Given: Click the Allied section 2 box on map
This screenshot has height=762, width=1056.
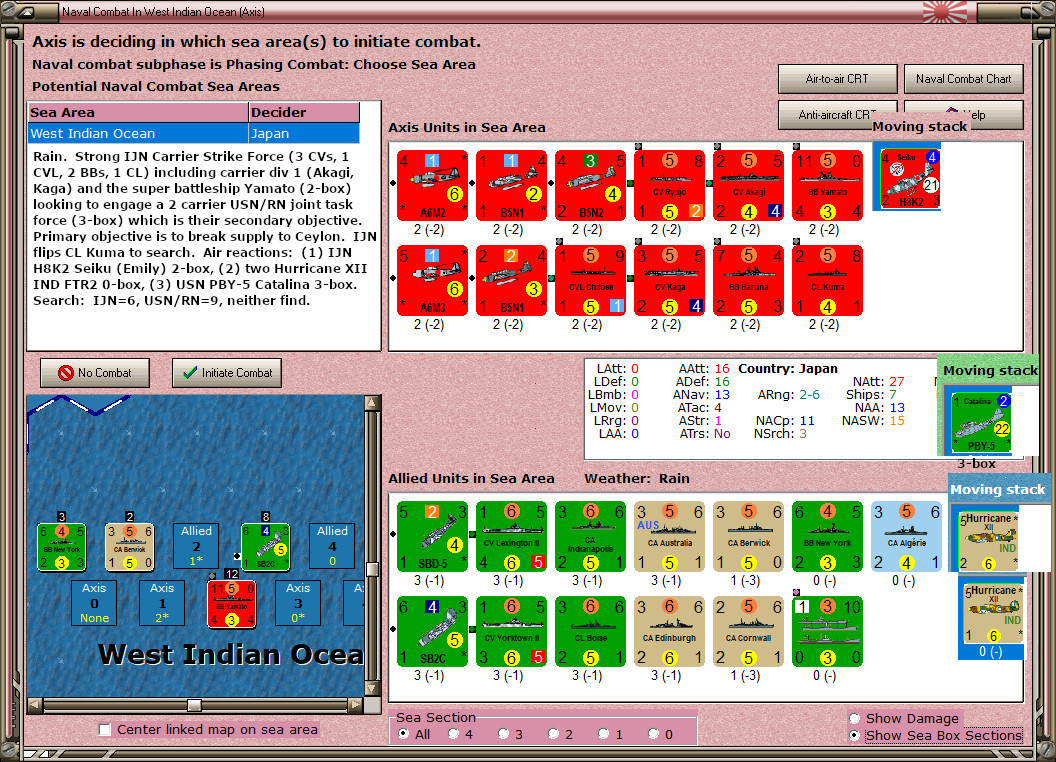Looking at the screenshot, I should (196, 546).
